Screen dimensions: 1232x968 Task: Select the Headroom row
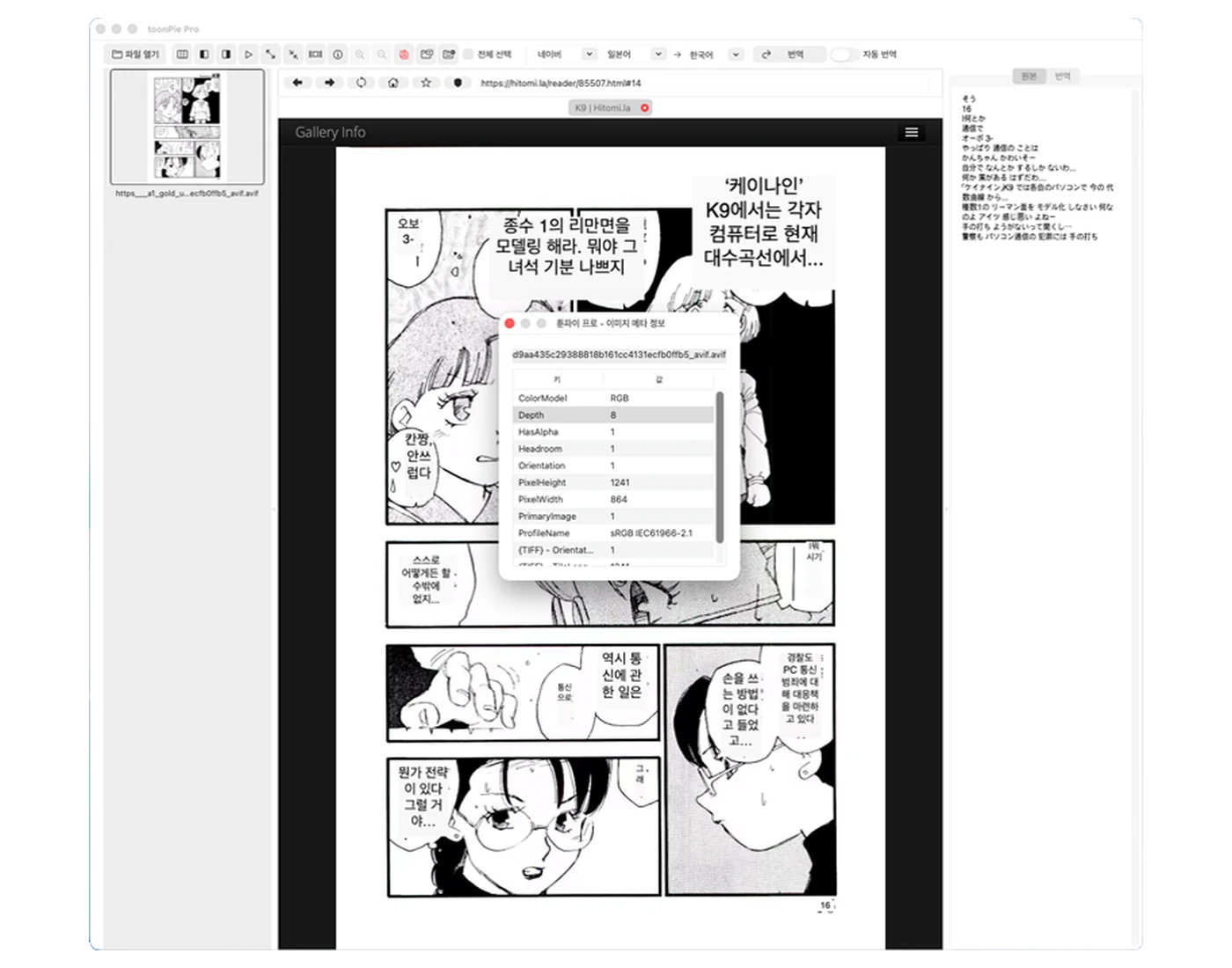[613, 449]
